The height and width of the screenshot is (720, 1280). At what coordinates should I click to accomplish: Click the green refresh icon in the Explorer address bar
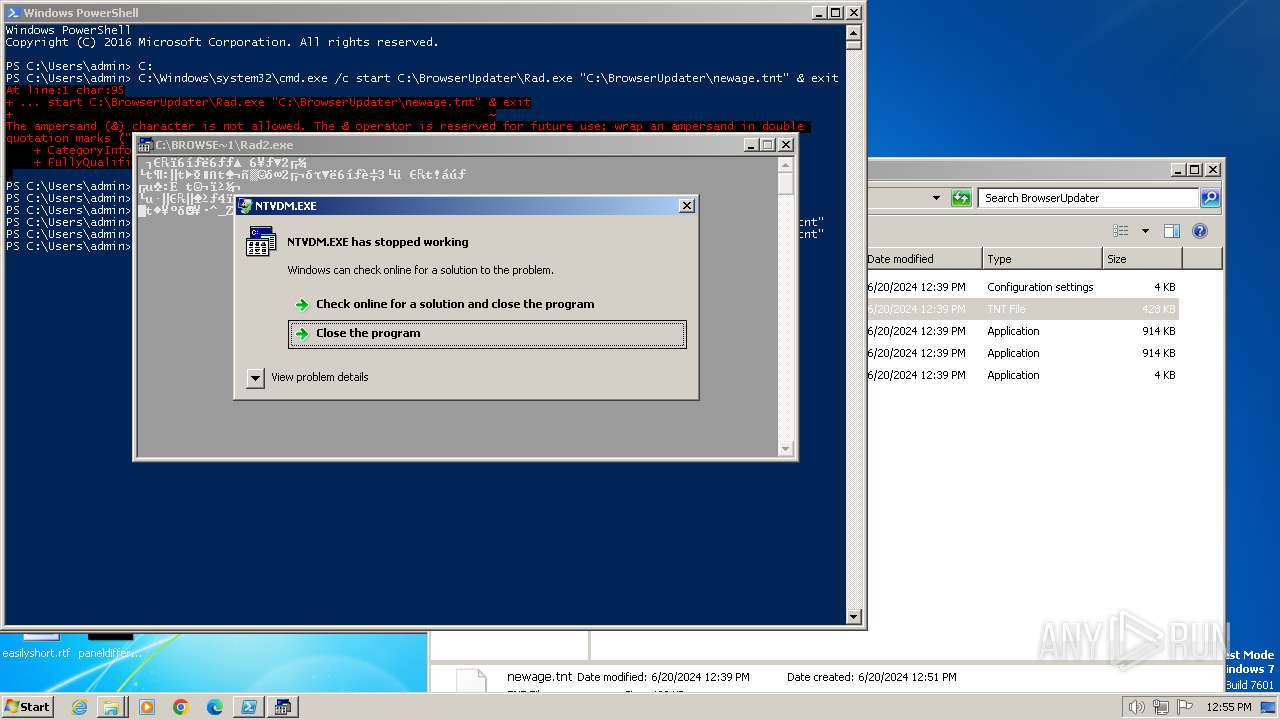point(961,198)
